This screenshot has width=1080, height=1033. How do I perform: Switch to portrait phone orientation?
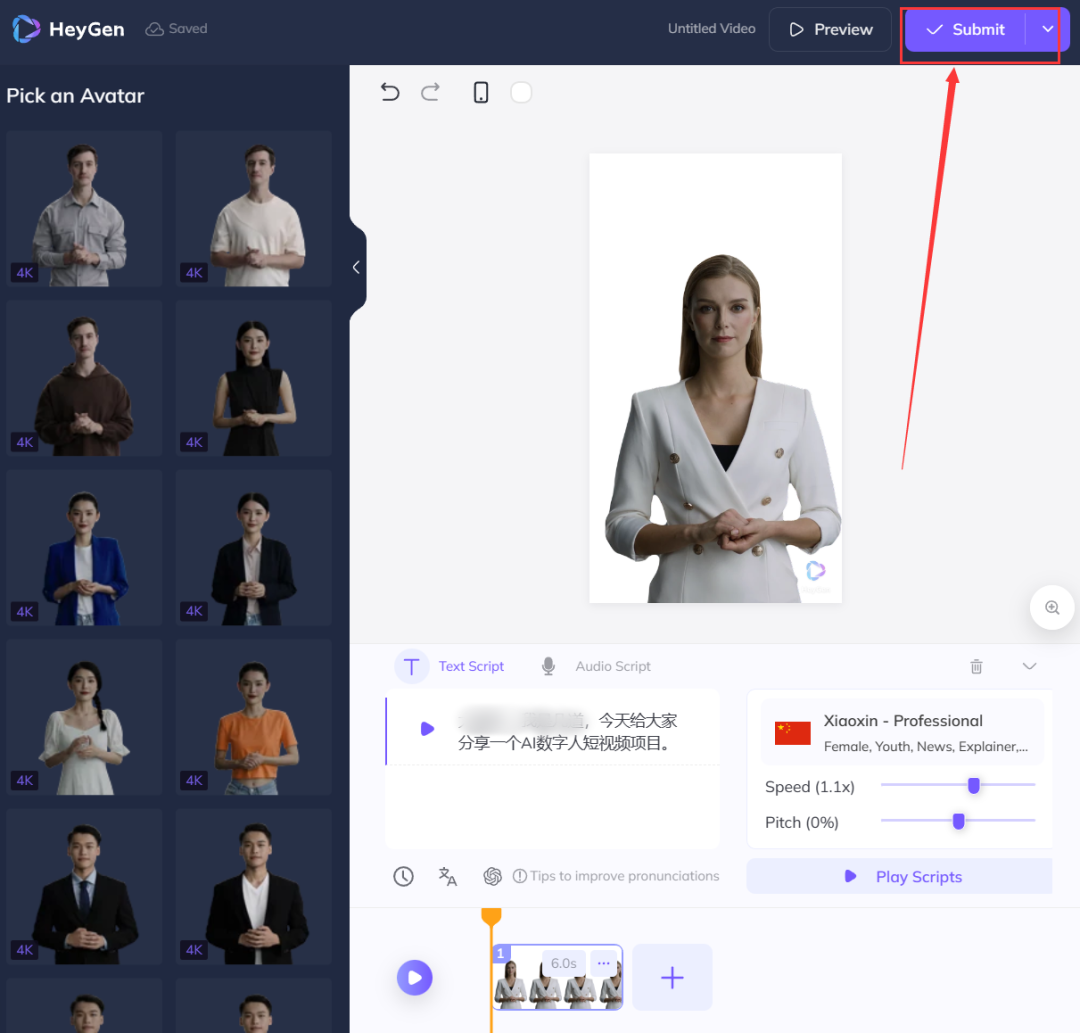click(481, 92)
